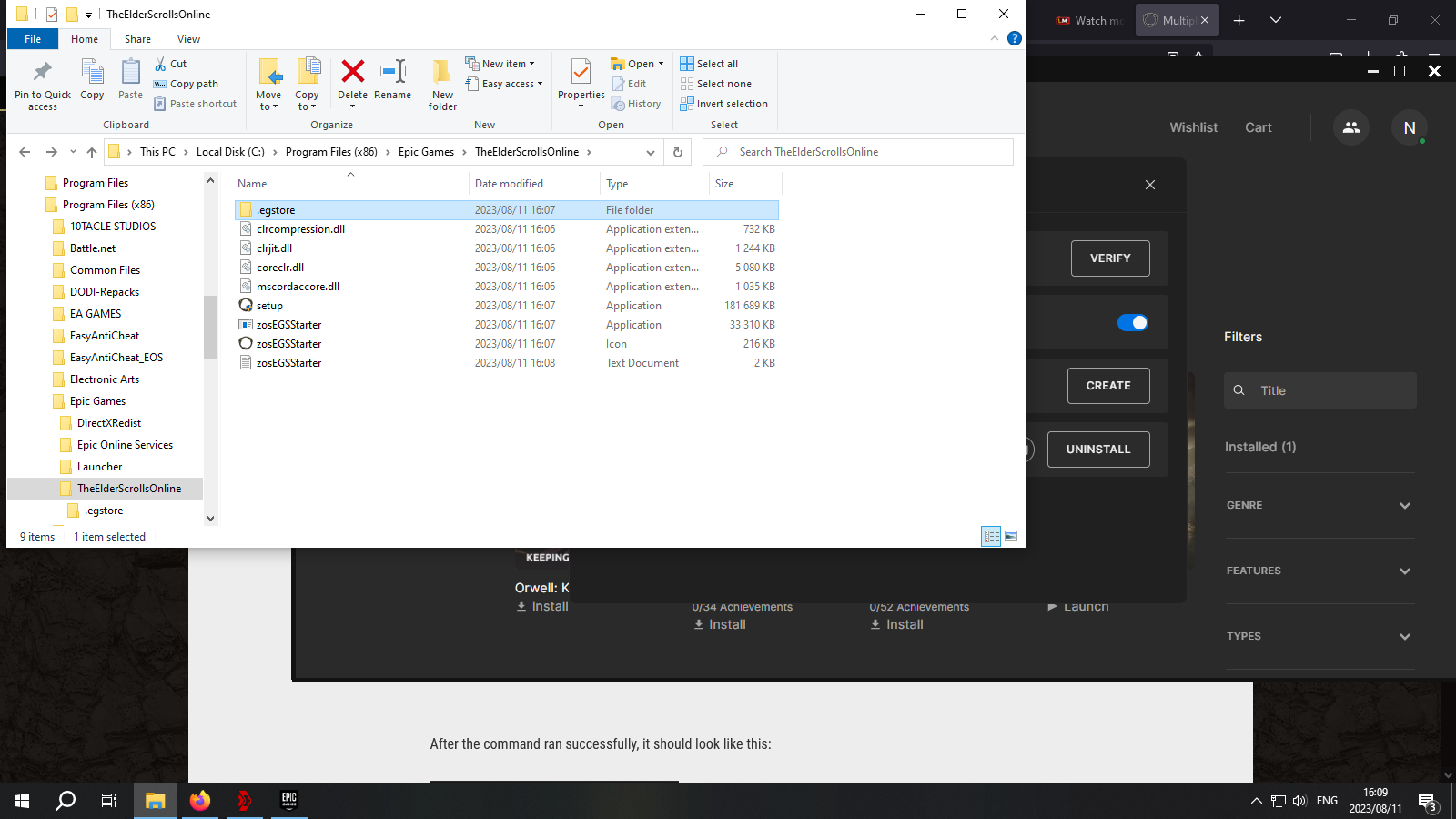
Task: Click Select all in ribbon
Action: (709, 64)
